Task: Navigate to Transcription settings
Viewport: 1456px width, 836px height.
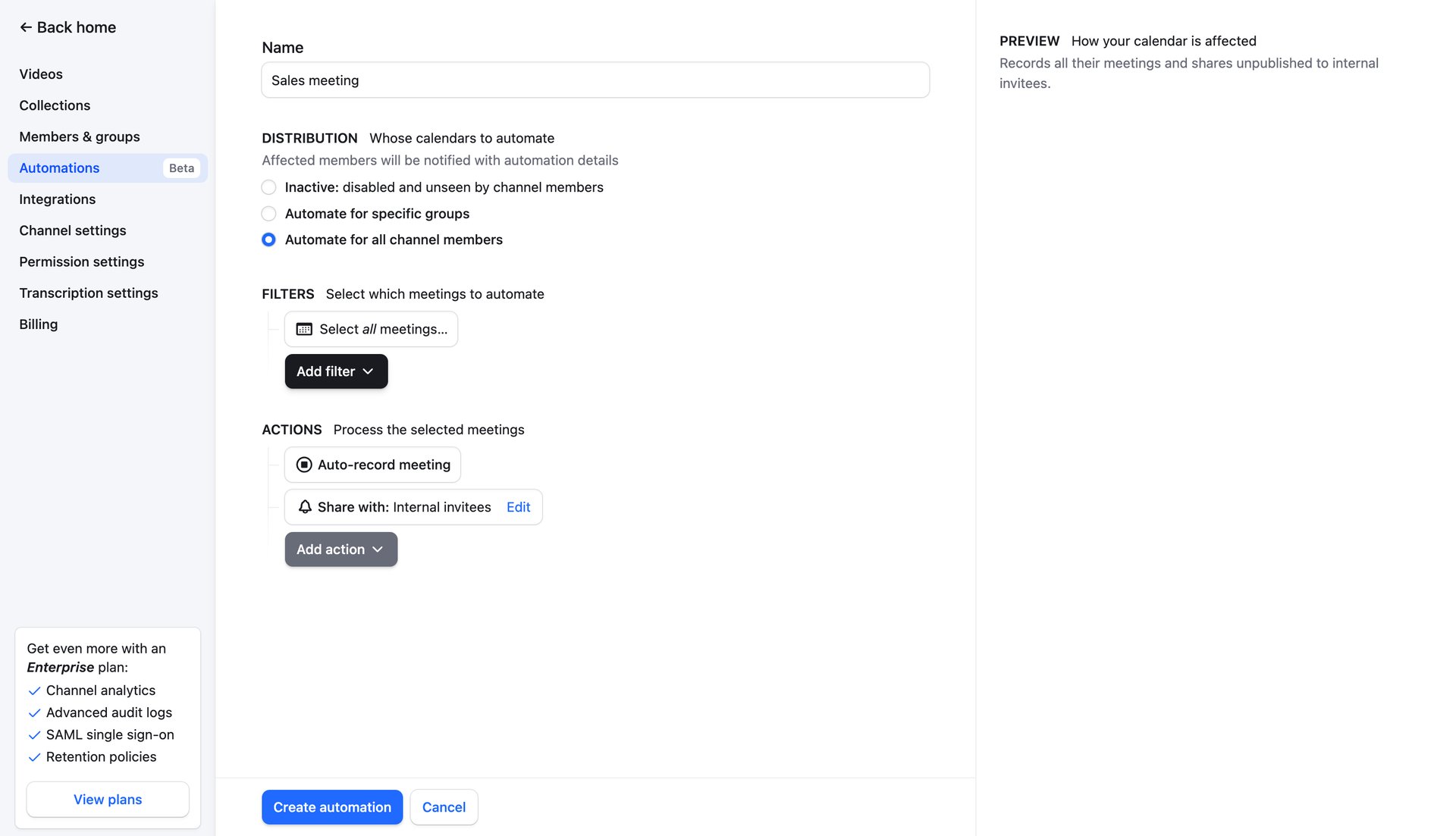Action: [89, 293]
